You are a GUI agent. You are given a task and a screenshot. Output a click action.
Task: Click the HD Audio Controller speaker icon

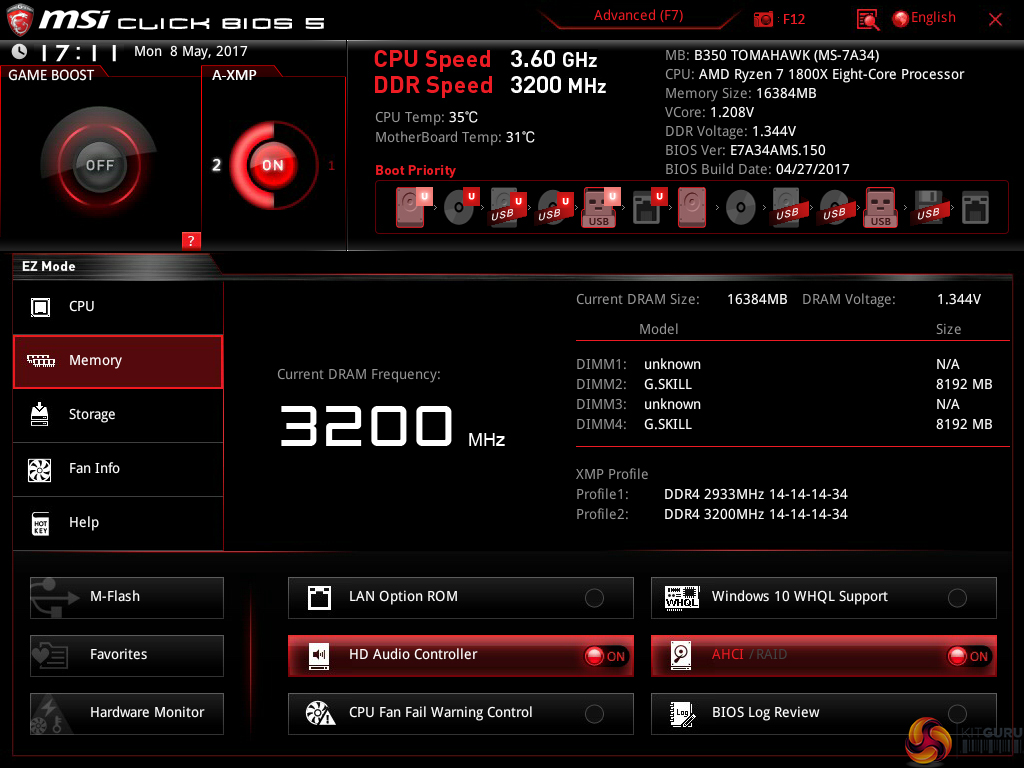[319, 655]
